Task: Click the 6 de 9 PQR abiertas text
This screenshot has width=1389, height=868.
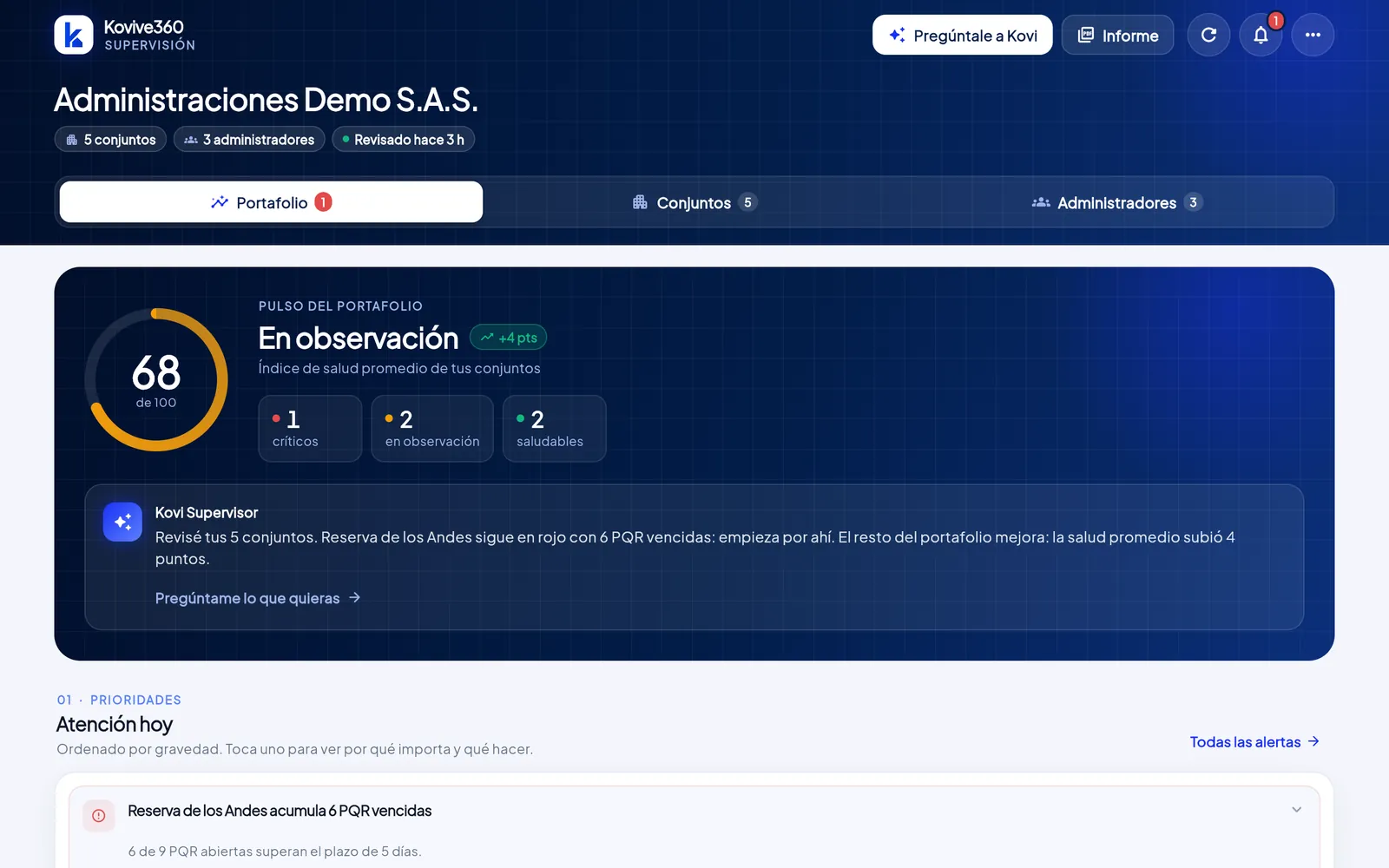Action: pos(274,852)
